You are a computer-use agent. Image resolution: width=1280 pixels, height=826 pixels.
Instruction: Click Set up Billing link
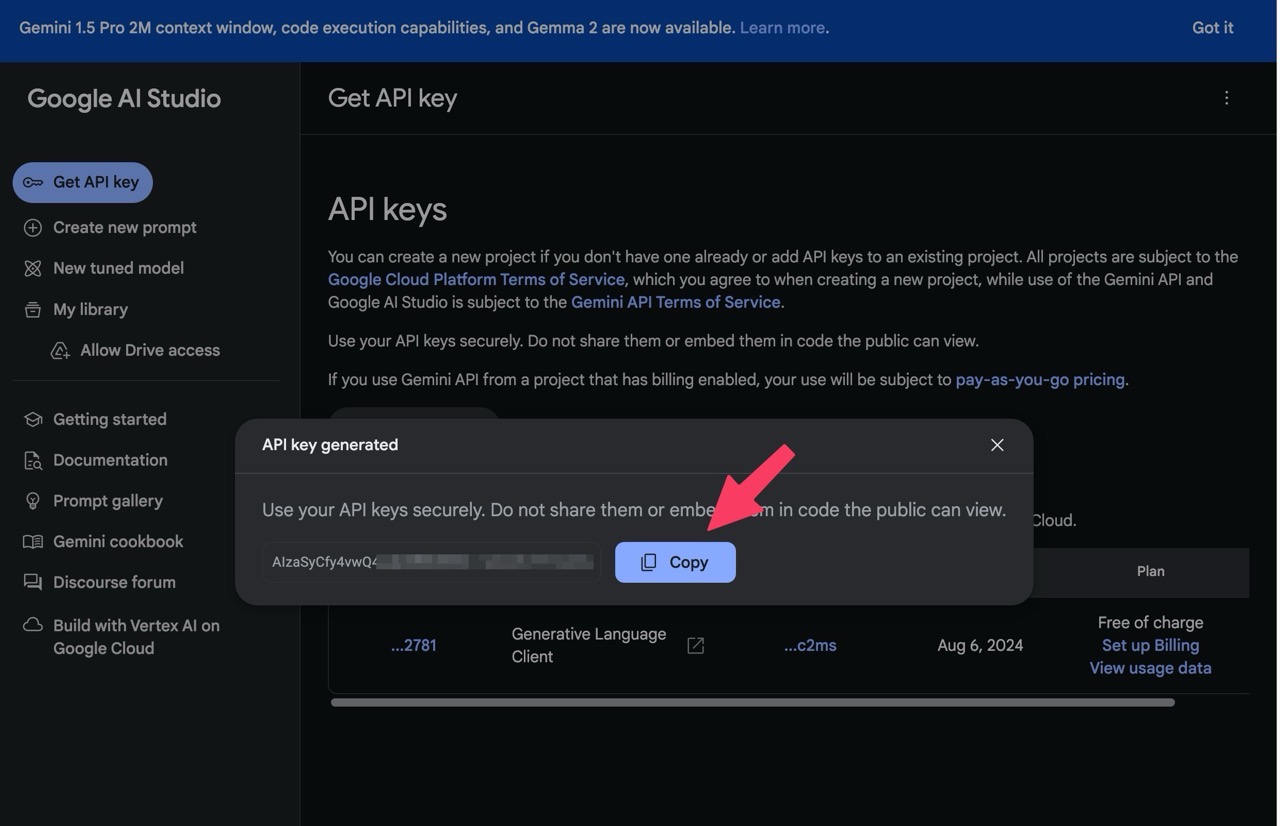(1150, 646)
